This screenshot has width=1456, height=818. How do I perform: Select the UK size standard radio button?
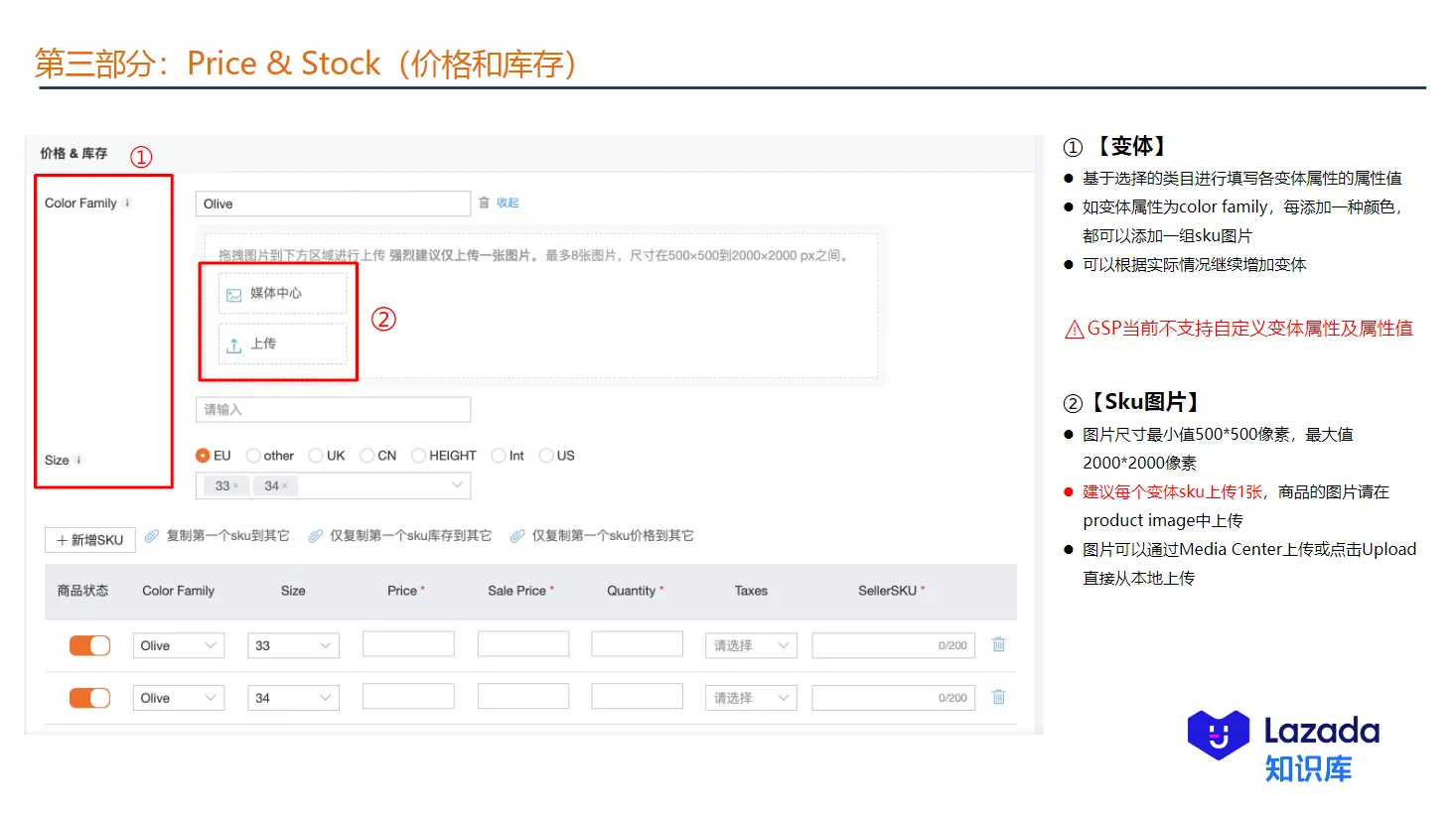tap(316, 455)
